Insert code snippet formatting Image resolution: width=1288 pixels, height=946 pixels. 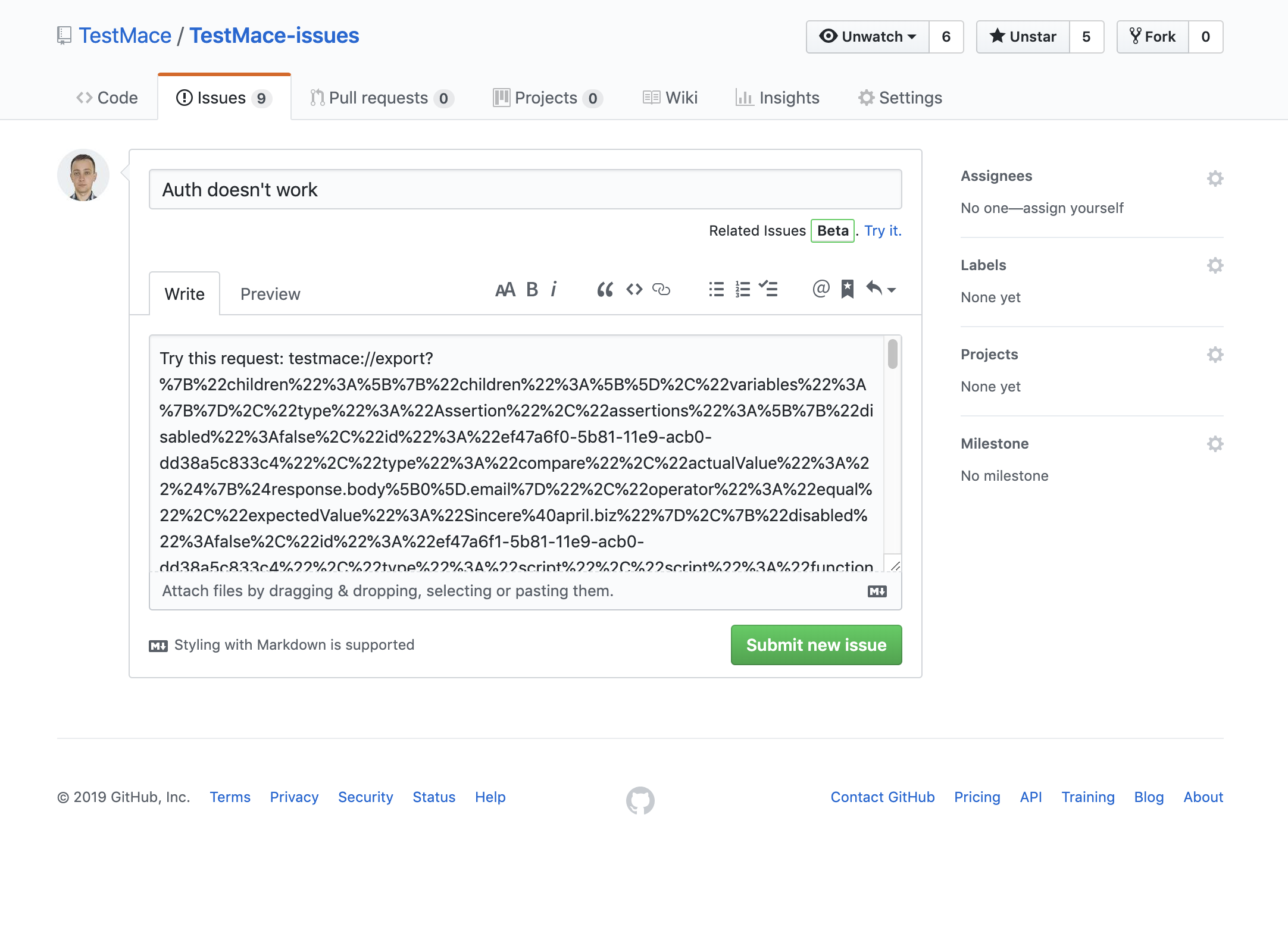tap(634, 290)
